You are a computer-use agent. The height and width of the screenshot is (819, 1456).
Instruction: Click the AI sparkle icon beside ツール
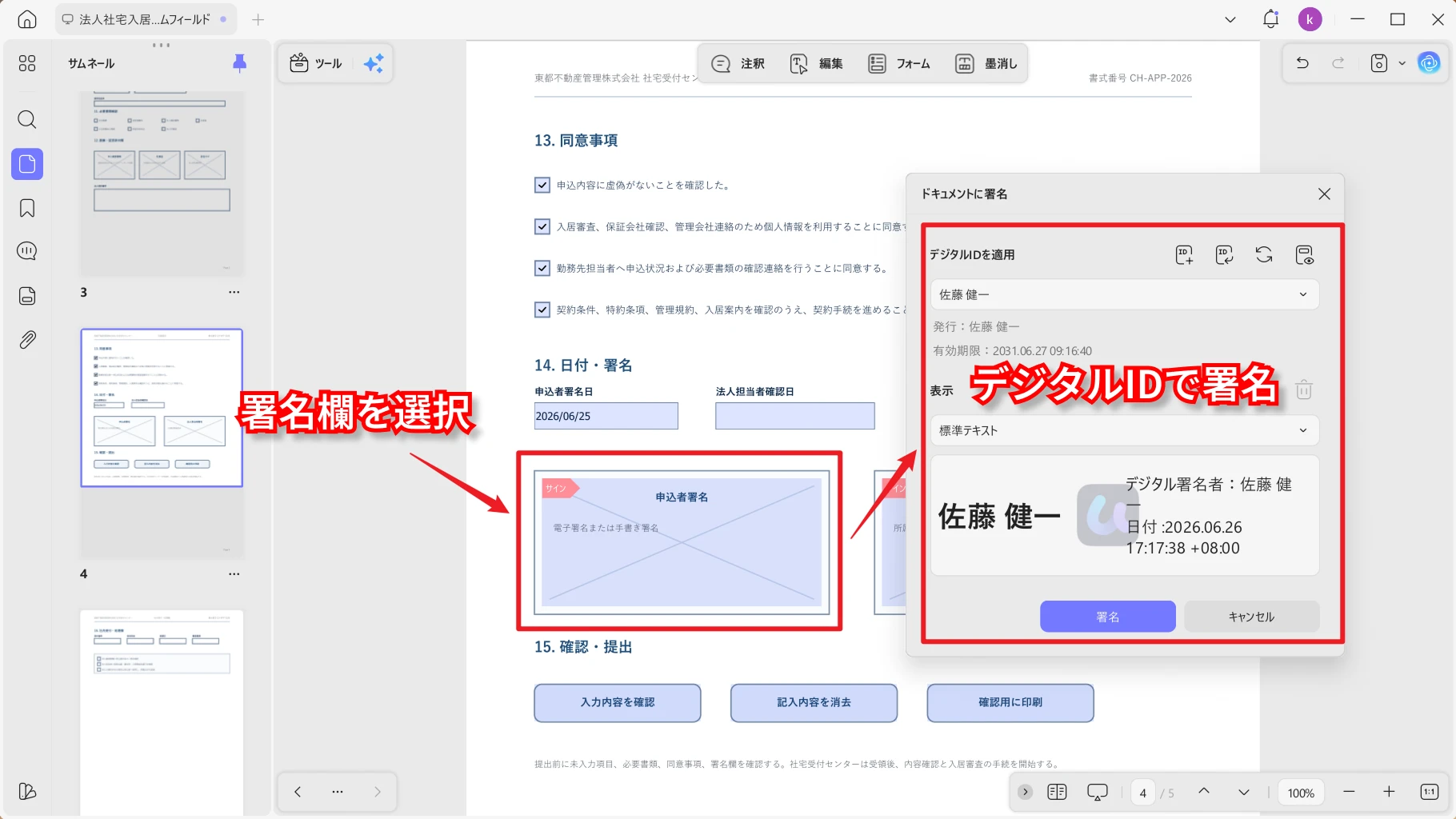[374, 63]
